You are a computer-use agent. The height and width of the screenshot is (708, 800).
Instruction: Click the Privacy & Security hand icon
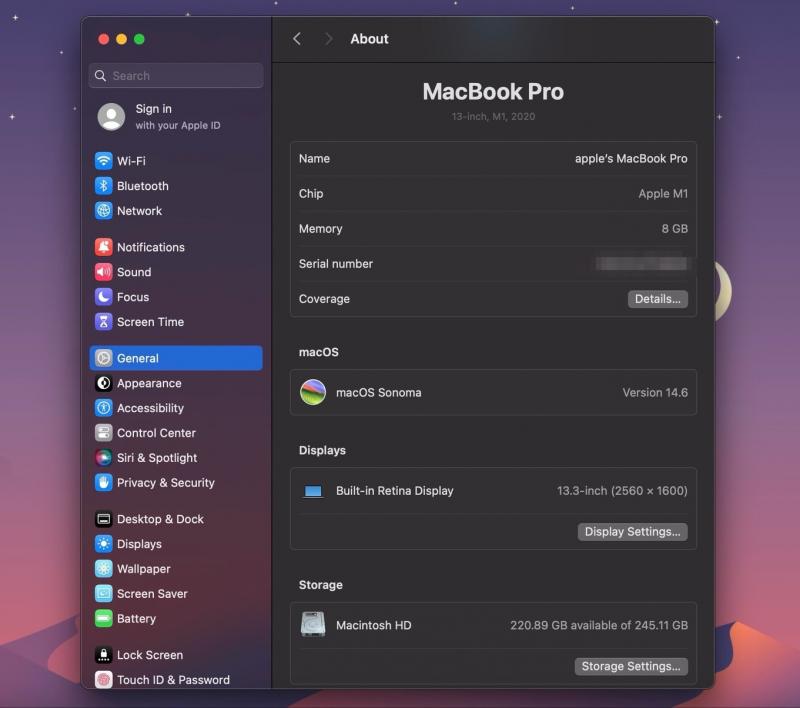[104, 483]
